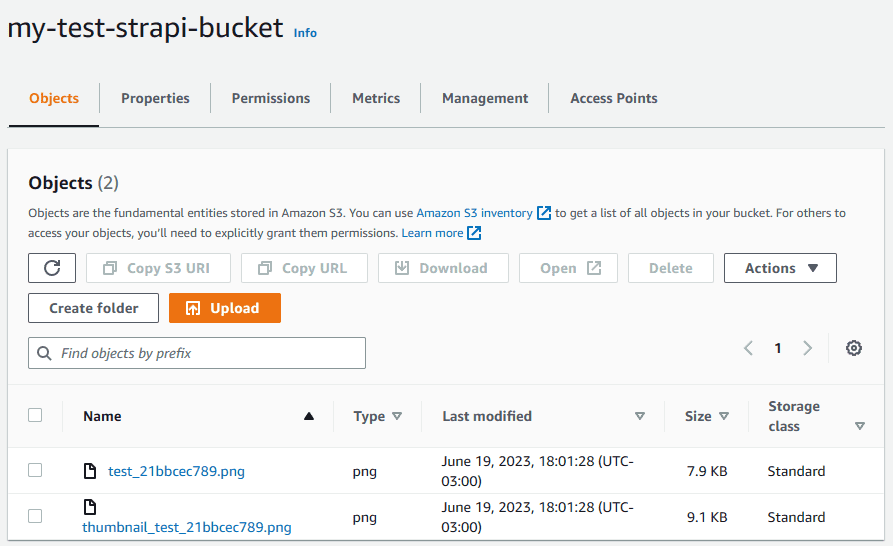Click the Delete button
Image resolution: width=893 pixels, height=546 pixels.
(x=671, y=268)
